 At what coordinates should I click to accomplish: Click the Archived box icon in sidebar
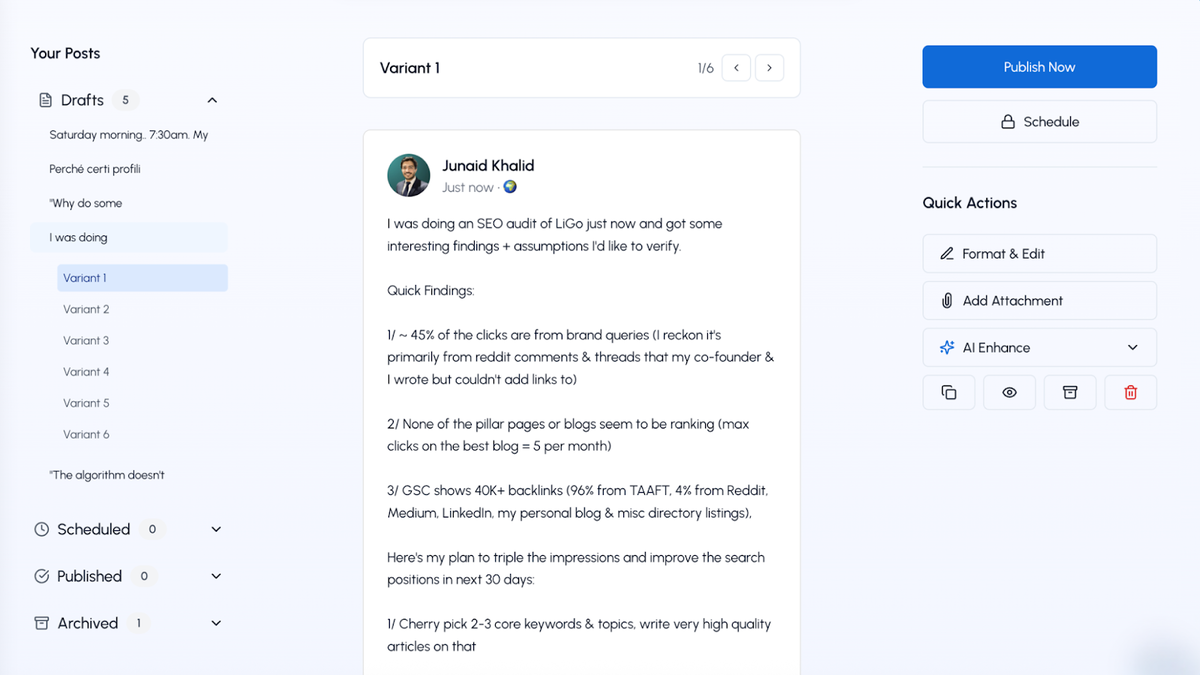pyautogui.click(x=42, y=623)
